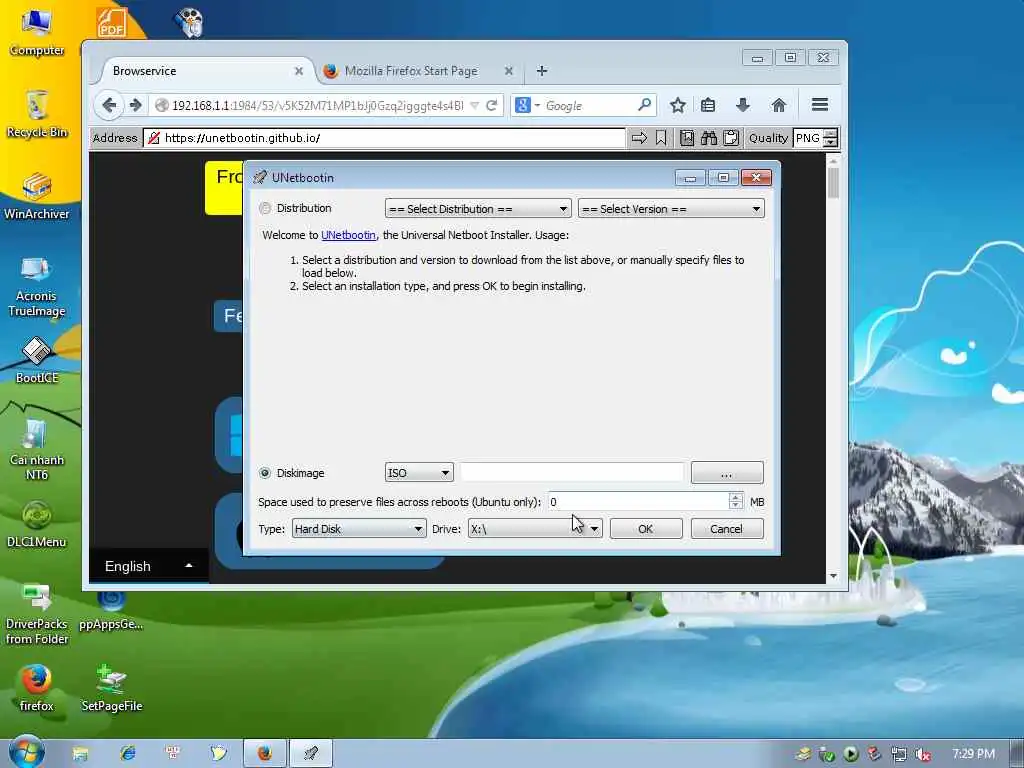
Task: Launch WinArchiver from the desktop
Action: click(37, 196)
